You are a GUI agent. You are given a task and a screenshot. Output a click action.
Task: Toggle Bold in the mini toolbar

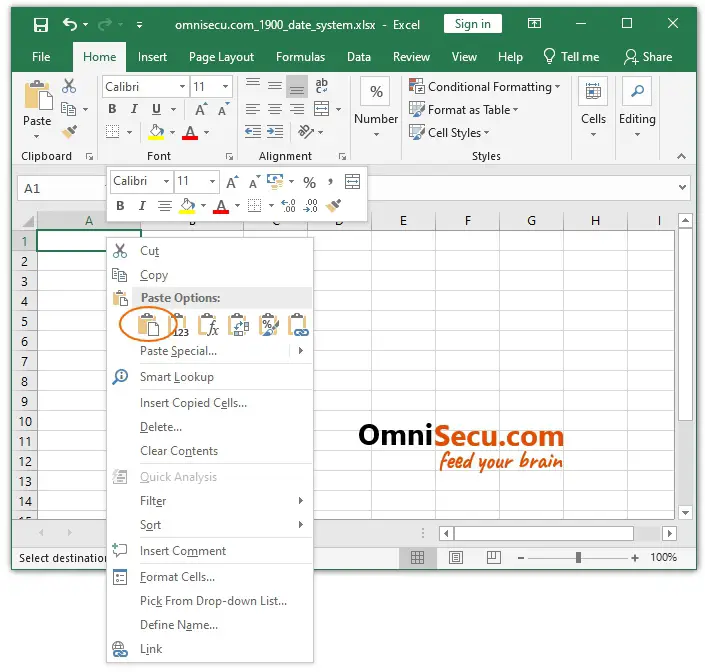[x=120, y=206]
